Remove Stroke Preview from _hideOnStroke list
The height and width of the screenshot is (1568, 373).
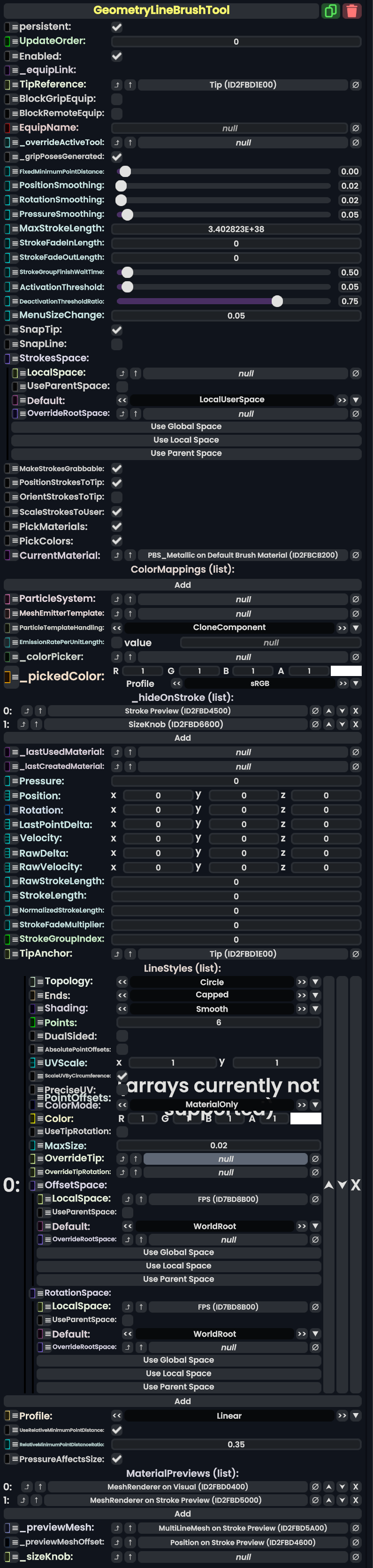[355, 710]
